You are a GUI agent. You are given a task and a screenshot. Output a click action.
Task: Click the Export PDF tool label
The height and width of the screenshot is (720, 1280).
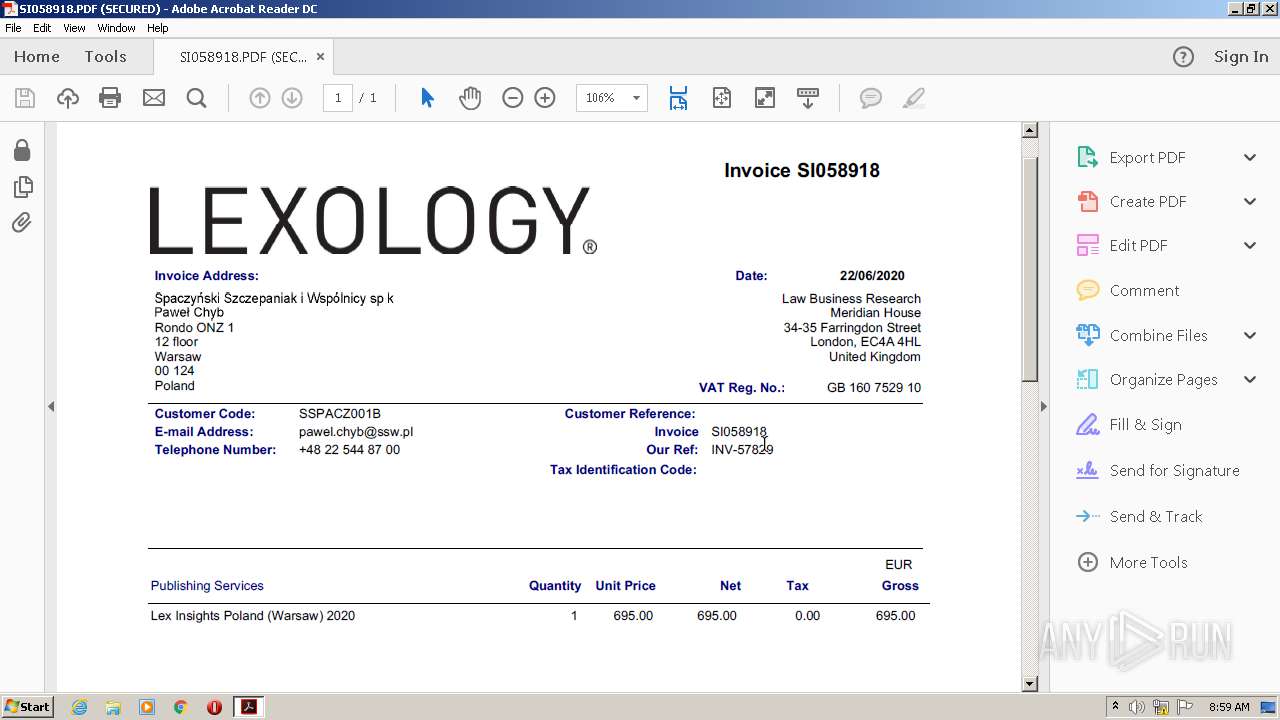(1147, 158)
